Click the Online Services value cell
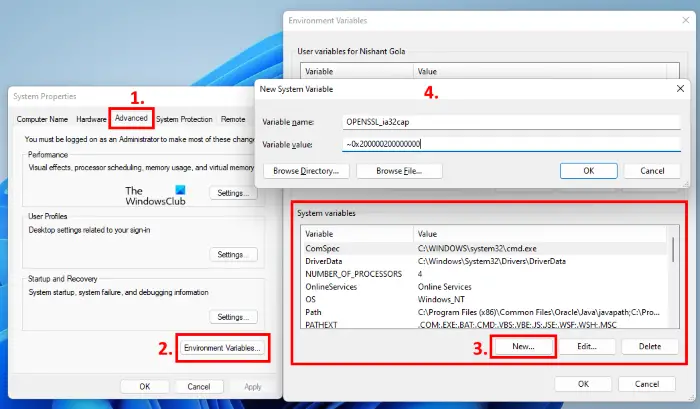 [445, 287]
